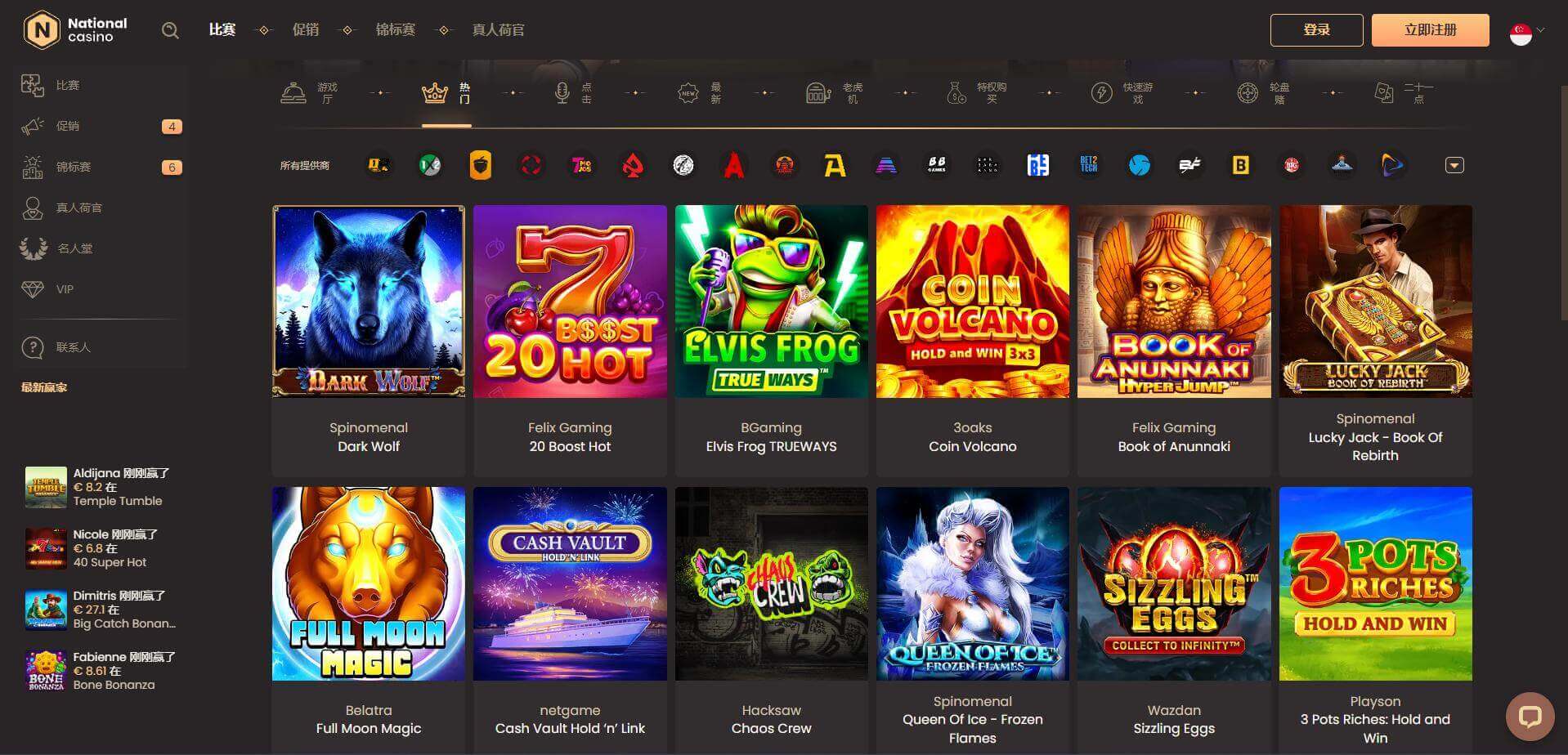Open 真人荷官 in the top navigation
Image resolution: width=1568 pixels, height=755 pixels.
coord(498,30)
